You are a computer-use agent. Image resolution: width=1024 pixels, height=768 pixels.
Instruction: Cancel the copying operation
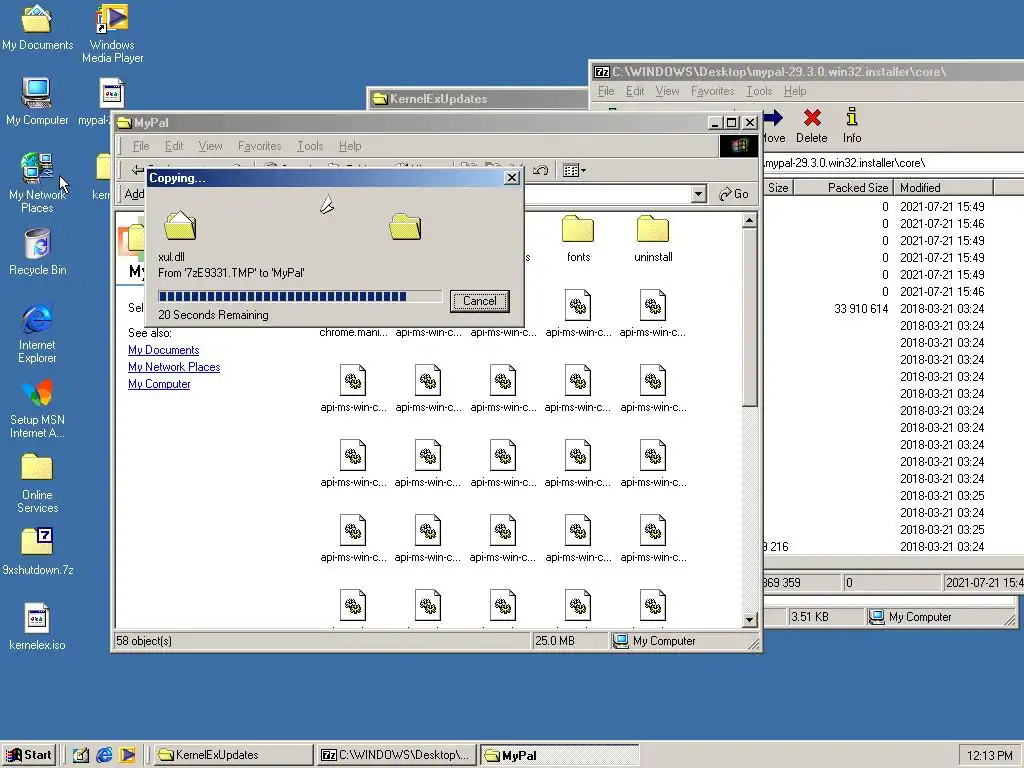[479, 301]
